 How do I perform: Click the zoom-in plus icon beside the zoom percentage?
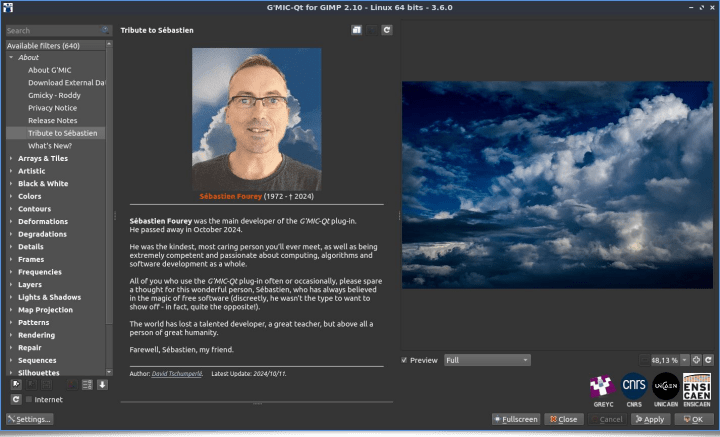point(696,360)
